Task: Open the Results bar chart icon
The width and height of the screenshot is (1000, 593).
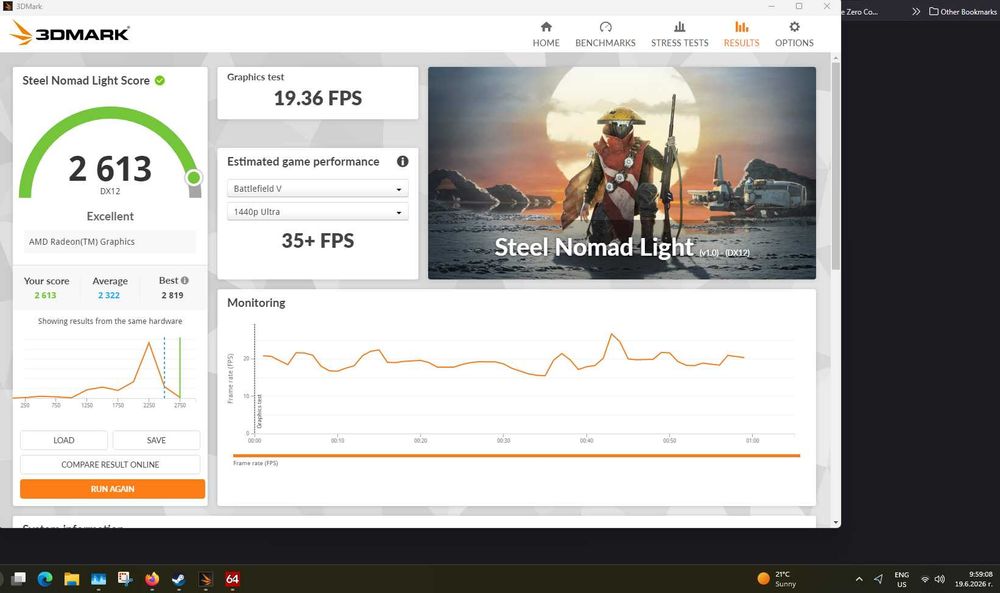Action: point(741,27)
